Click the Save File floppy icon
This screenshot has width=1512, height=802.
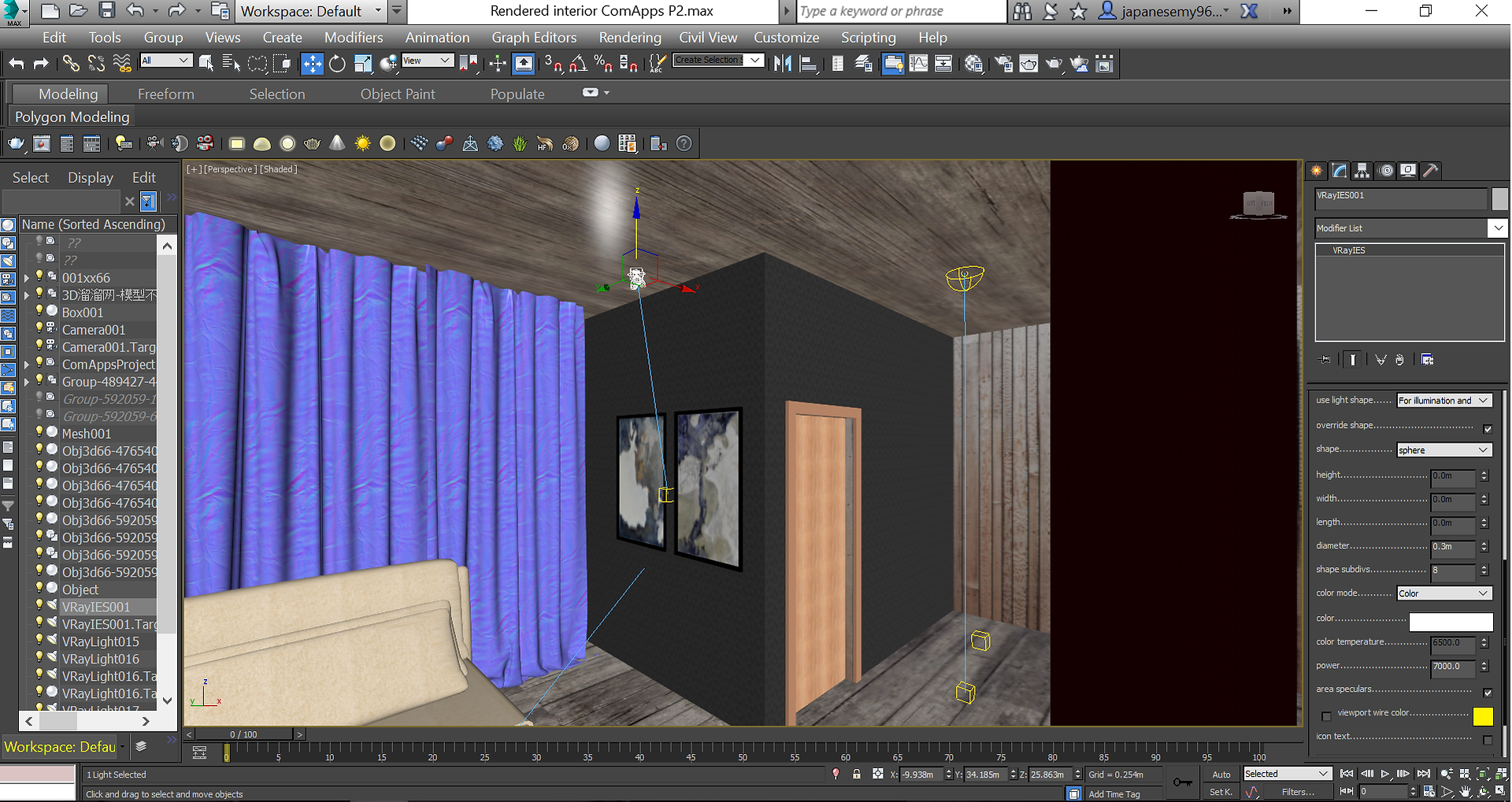[x=106, y=11]
